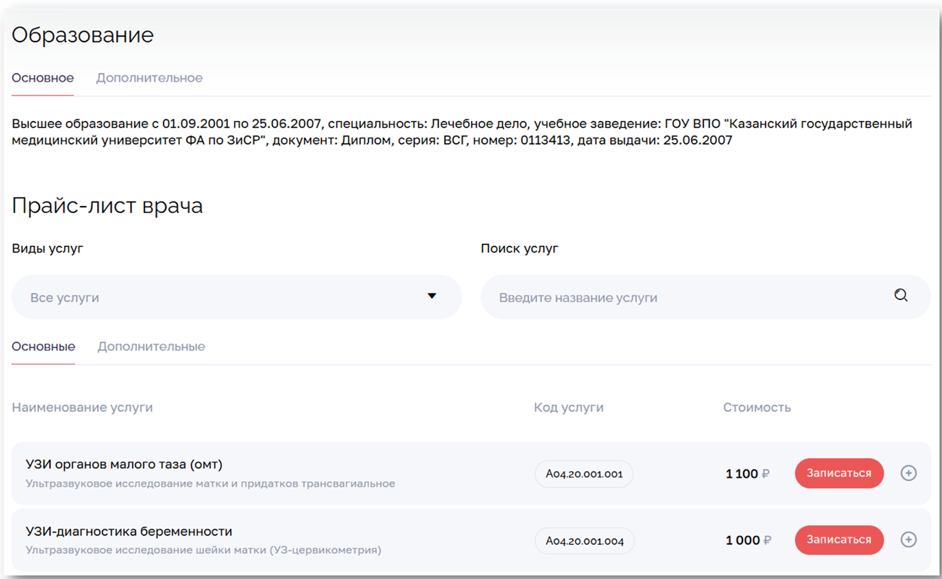Open the Все услуги dropdown
Image resolution: width=942 pixels, height=579 pixels.
(237, 297)
